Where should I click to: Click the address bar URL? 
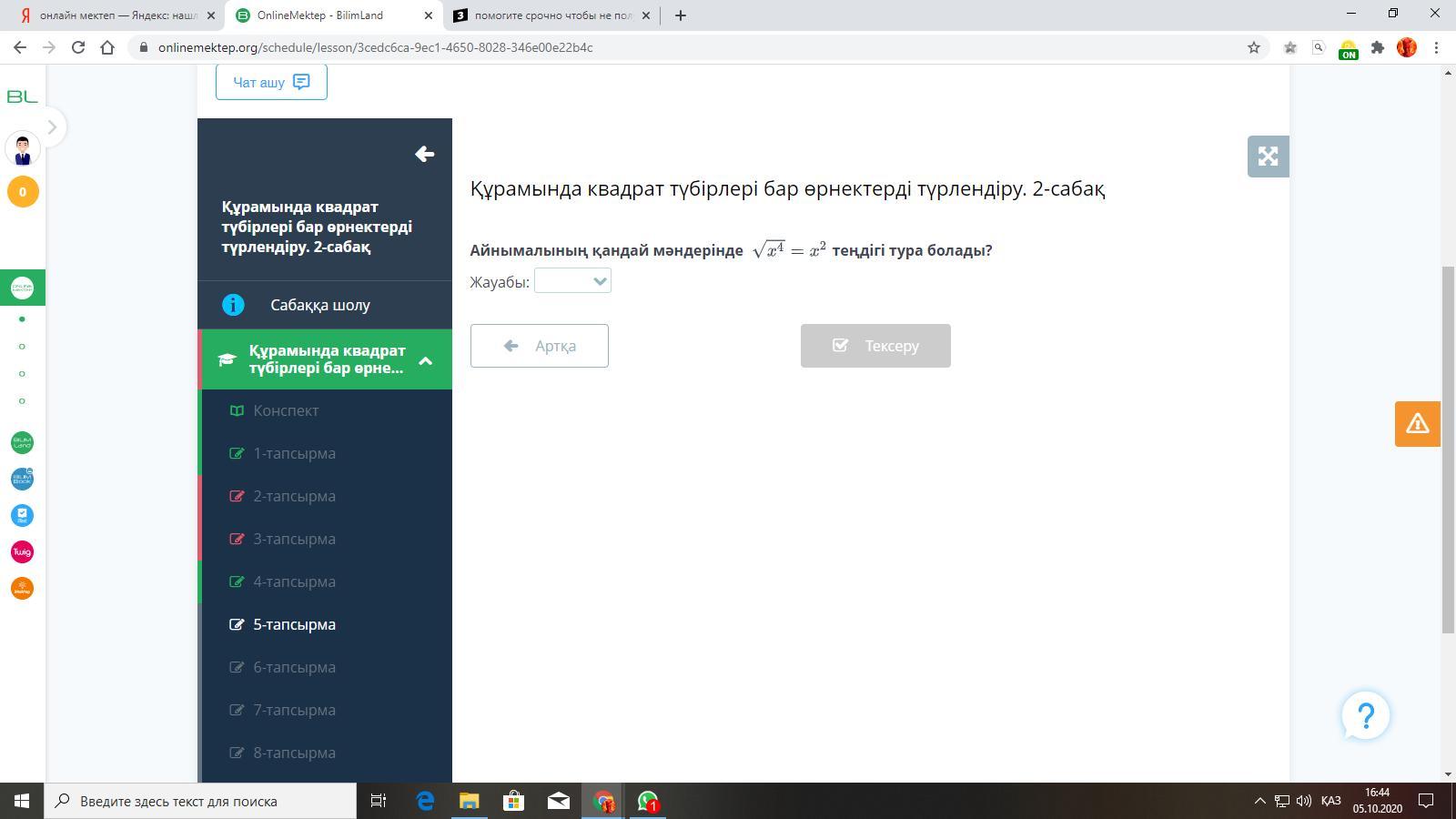(x=375, y=47)
